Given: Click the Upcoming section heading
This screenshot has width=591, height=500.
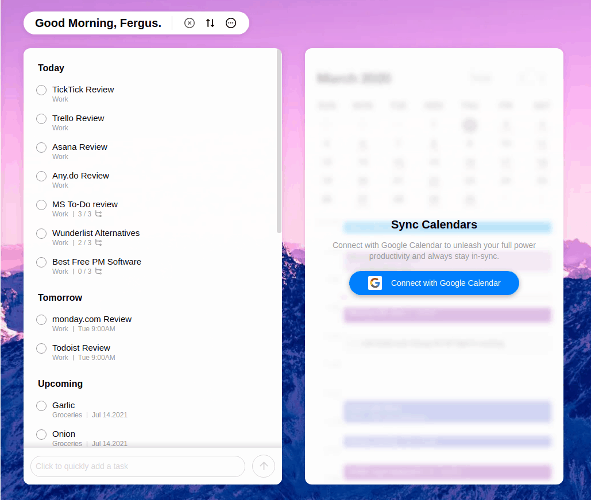Looking at the screenshot, I should click(60, 384).
